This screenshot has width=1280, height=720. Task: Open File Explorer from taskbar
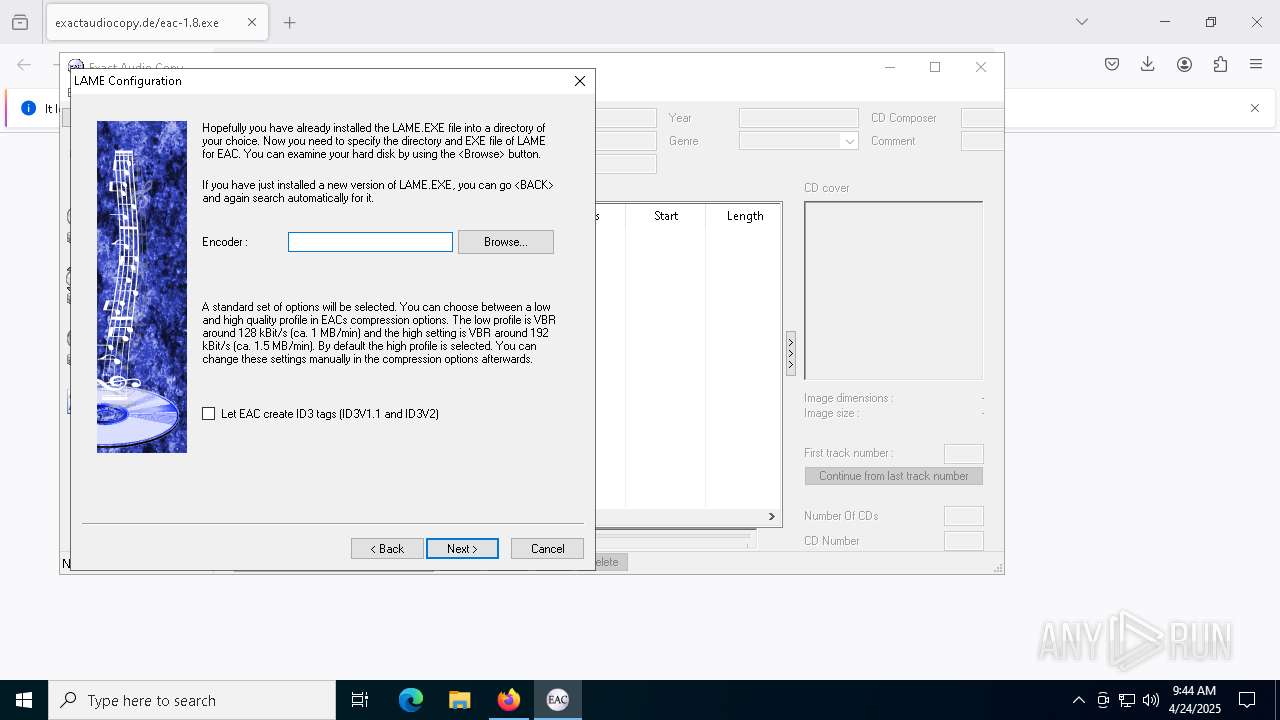(460, 700)
